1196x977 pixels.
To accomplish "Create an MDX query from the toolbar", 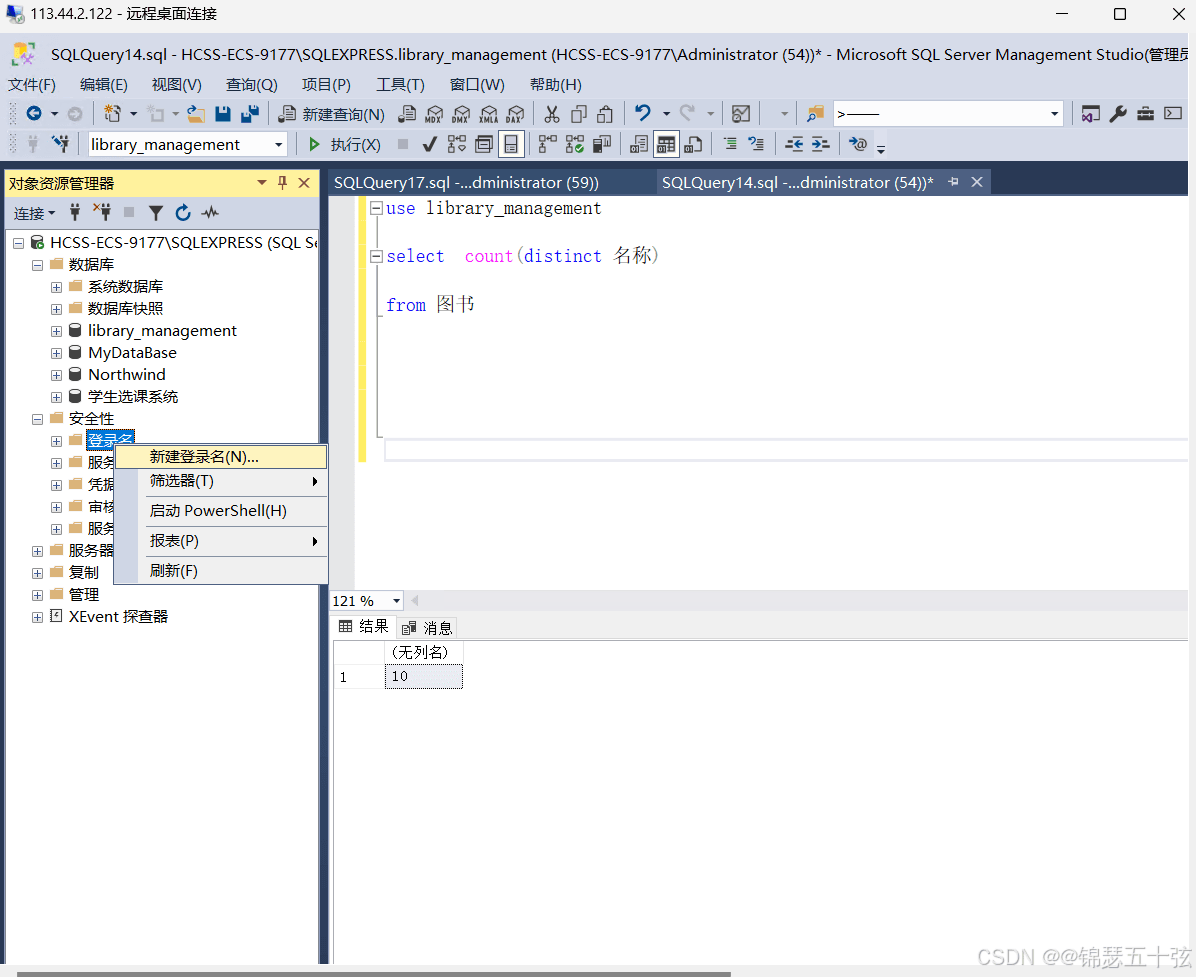I will [434, 114].
